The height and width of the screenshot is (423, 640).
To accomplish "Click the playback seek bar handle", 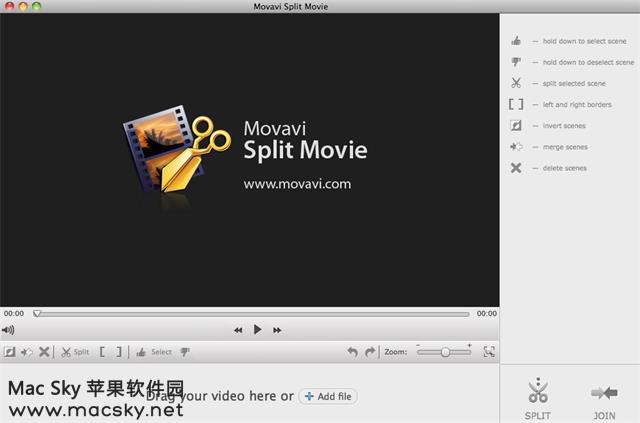I will (x=37, y=314).
